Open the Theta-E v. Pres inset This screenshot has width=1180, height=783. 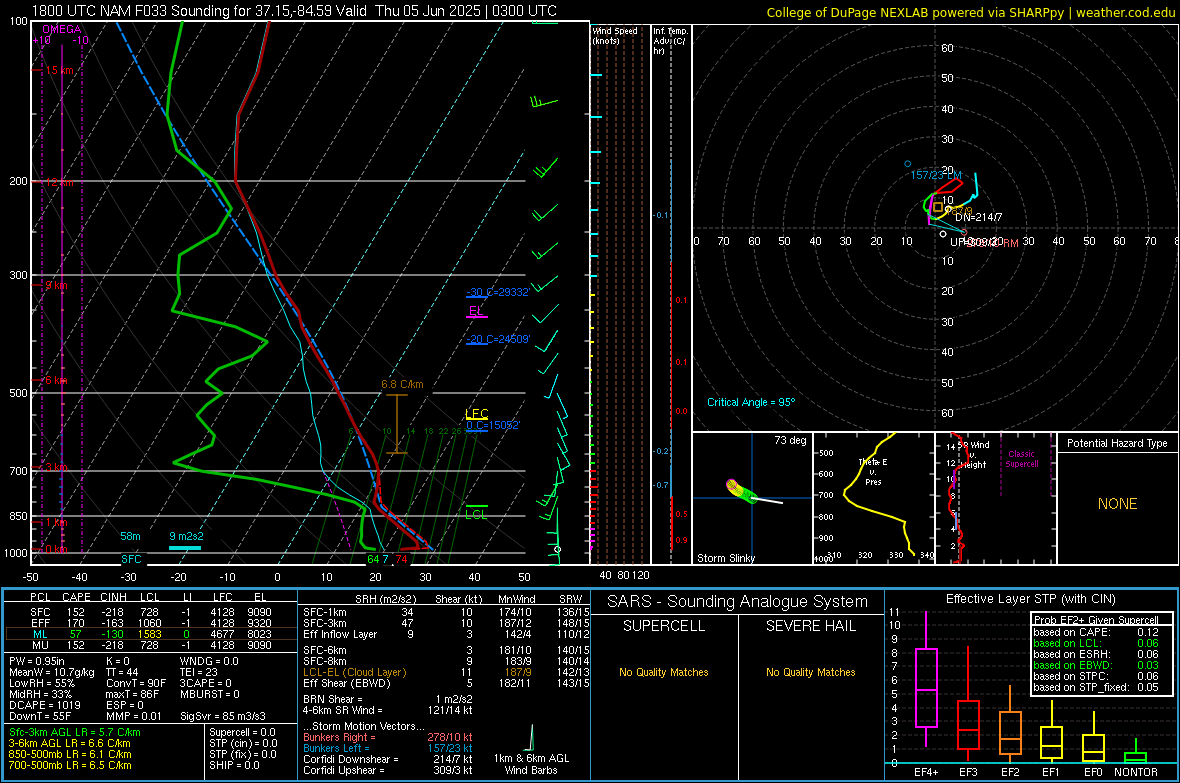coord(873,498)
